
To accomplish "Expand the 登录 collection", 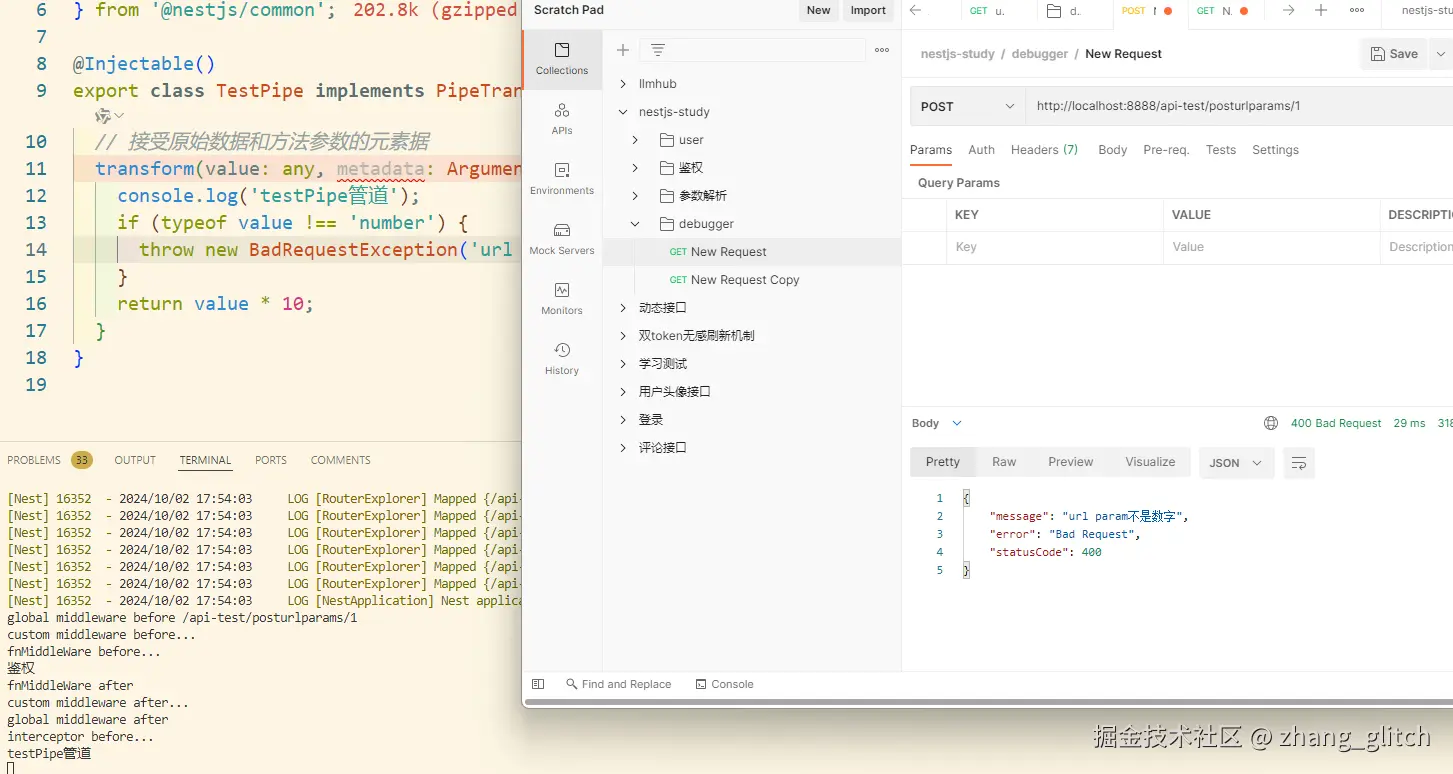I will [623, 420].
